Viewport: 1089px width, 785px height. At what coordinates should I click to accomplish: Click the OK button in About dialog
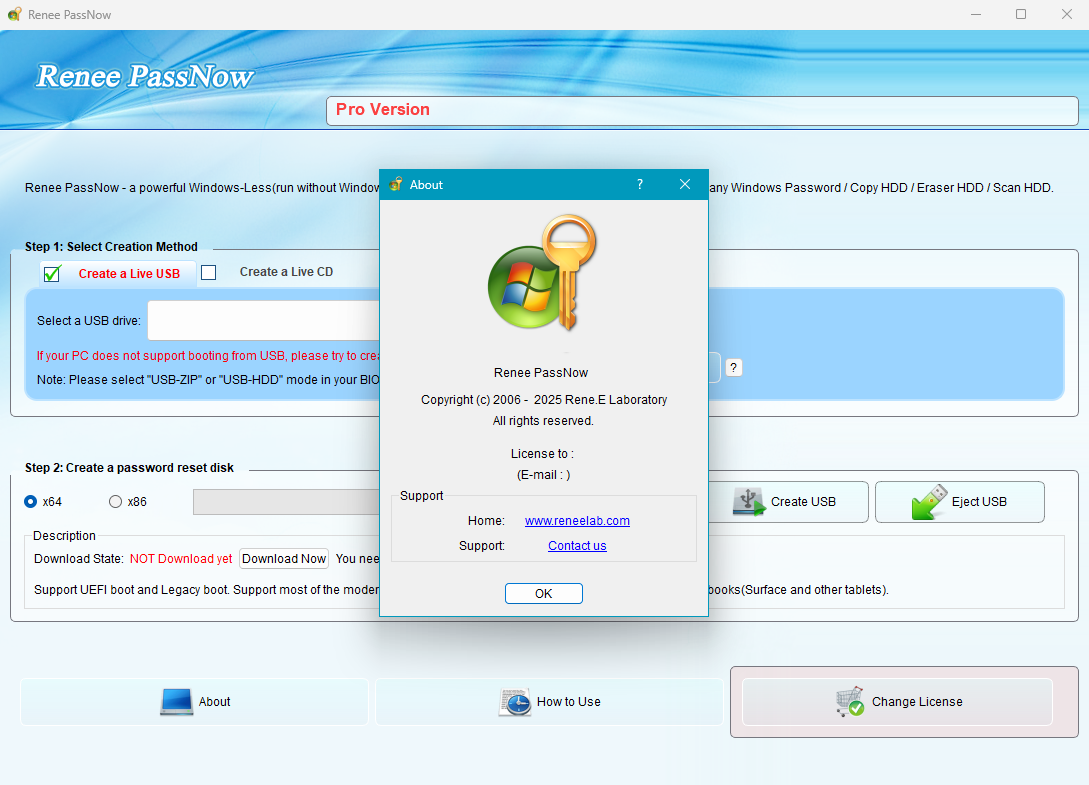[x=543, y=593]
